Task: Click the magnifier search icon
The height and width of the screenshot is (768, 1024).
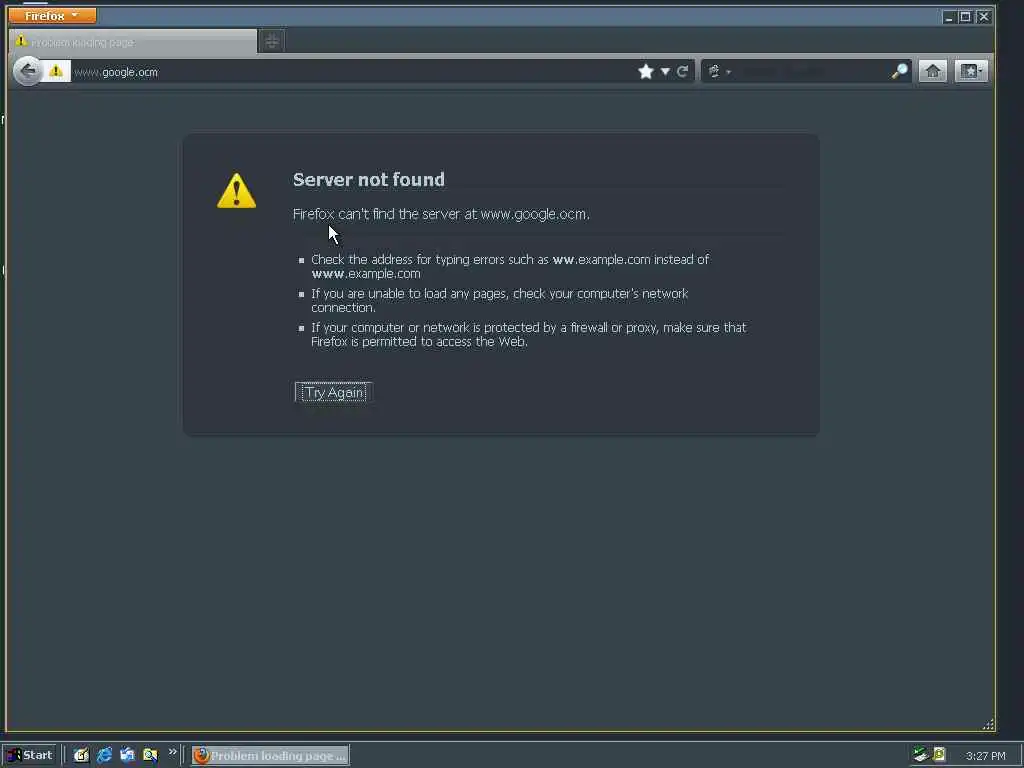Action: coord(899,71)
